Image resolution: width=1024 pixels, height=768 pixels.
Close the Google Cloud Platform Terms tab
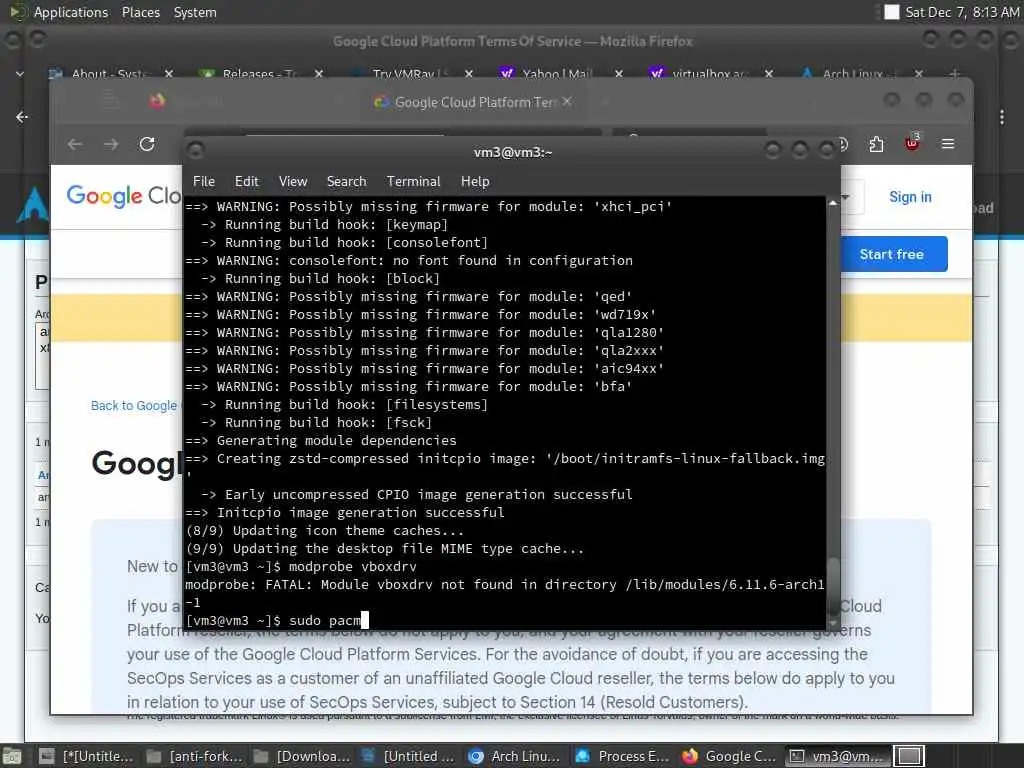pos(568,101)
